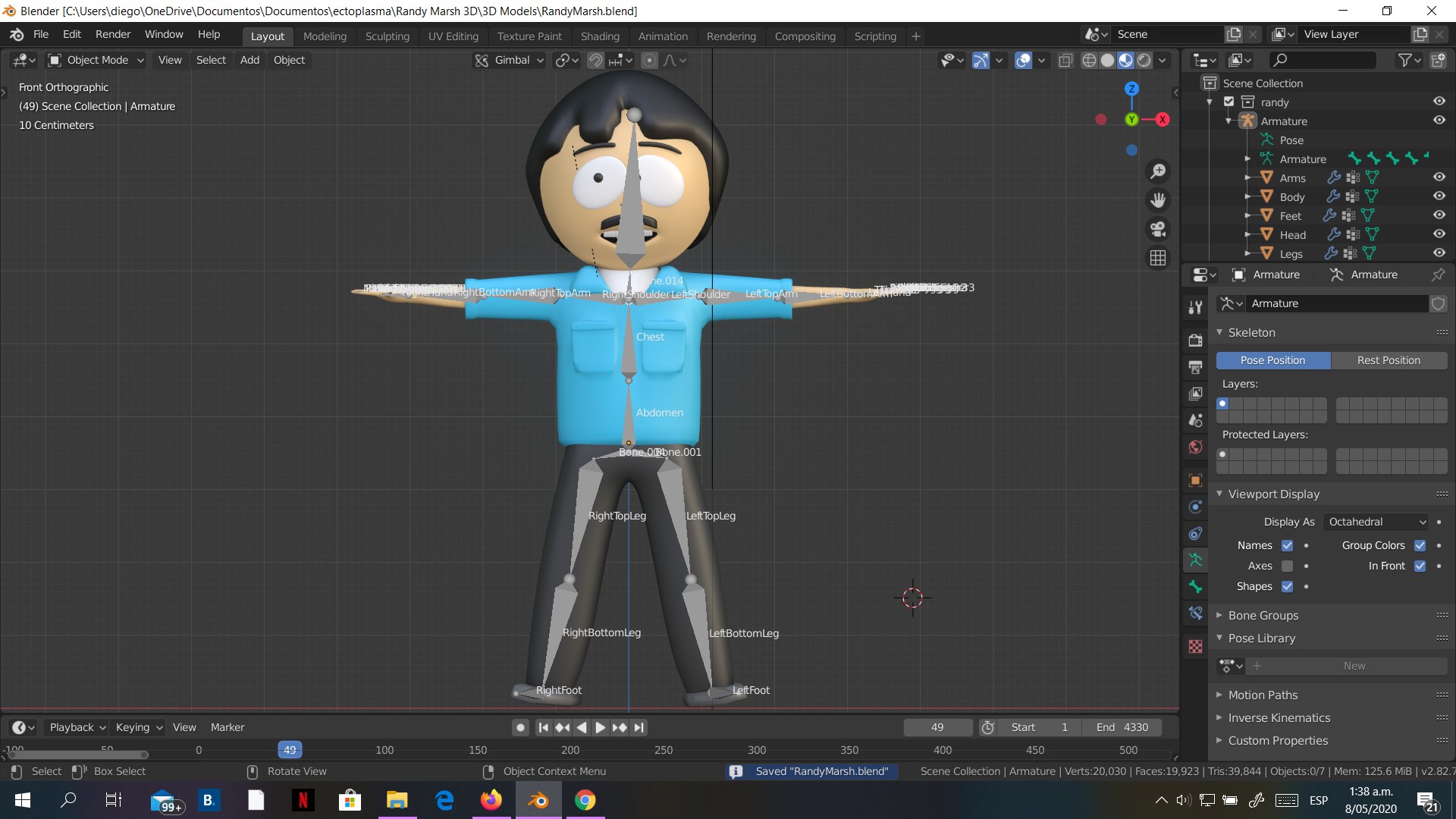Uncheck the In Front checkbox
Image resolution: width=1456 pixels, height=819 pixels.
coord(1420,566)
